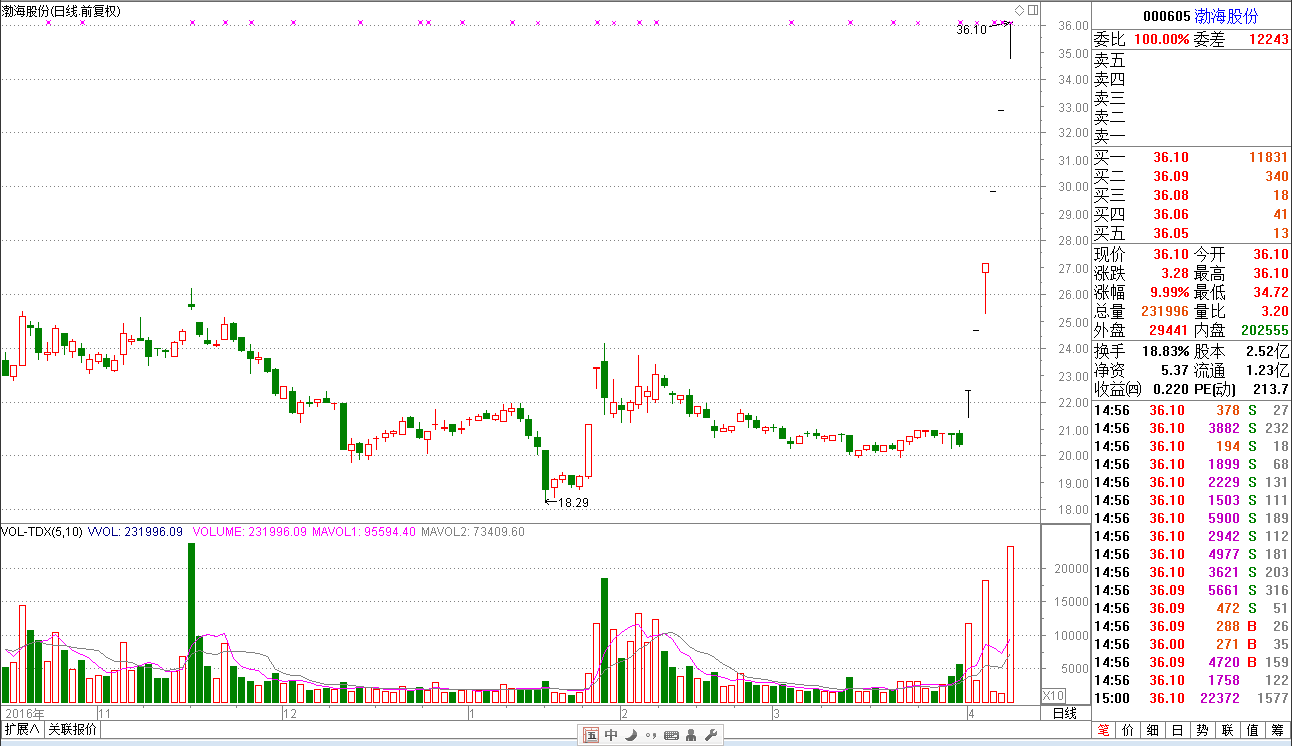This screenshot has width=1292, height=746.
Task: Click the 买一 volume 11831
Action: (1269, 157)
